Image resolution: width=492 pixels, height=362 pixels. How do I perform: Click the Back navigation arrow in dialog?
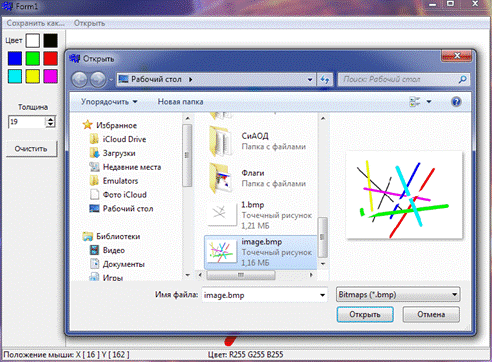pos(79,80)
